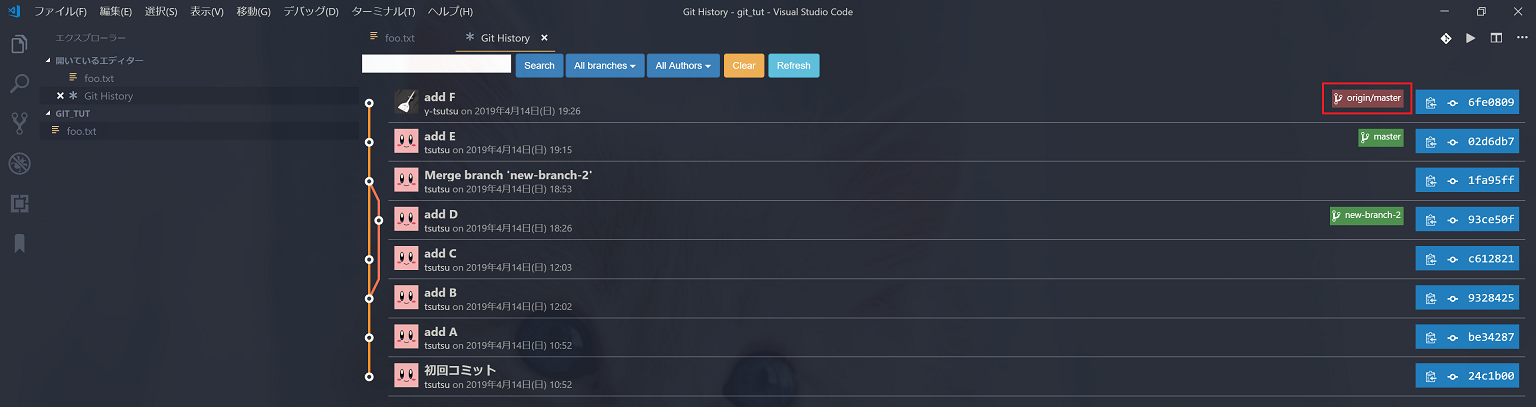
Task: Open the Extensions view in the activity bar
Action: point(19,204)
